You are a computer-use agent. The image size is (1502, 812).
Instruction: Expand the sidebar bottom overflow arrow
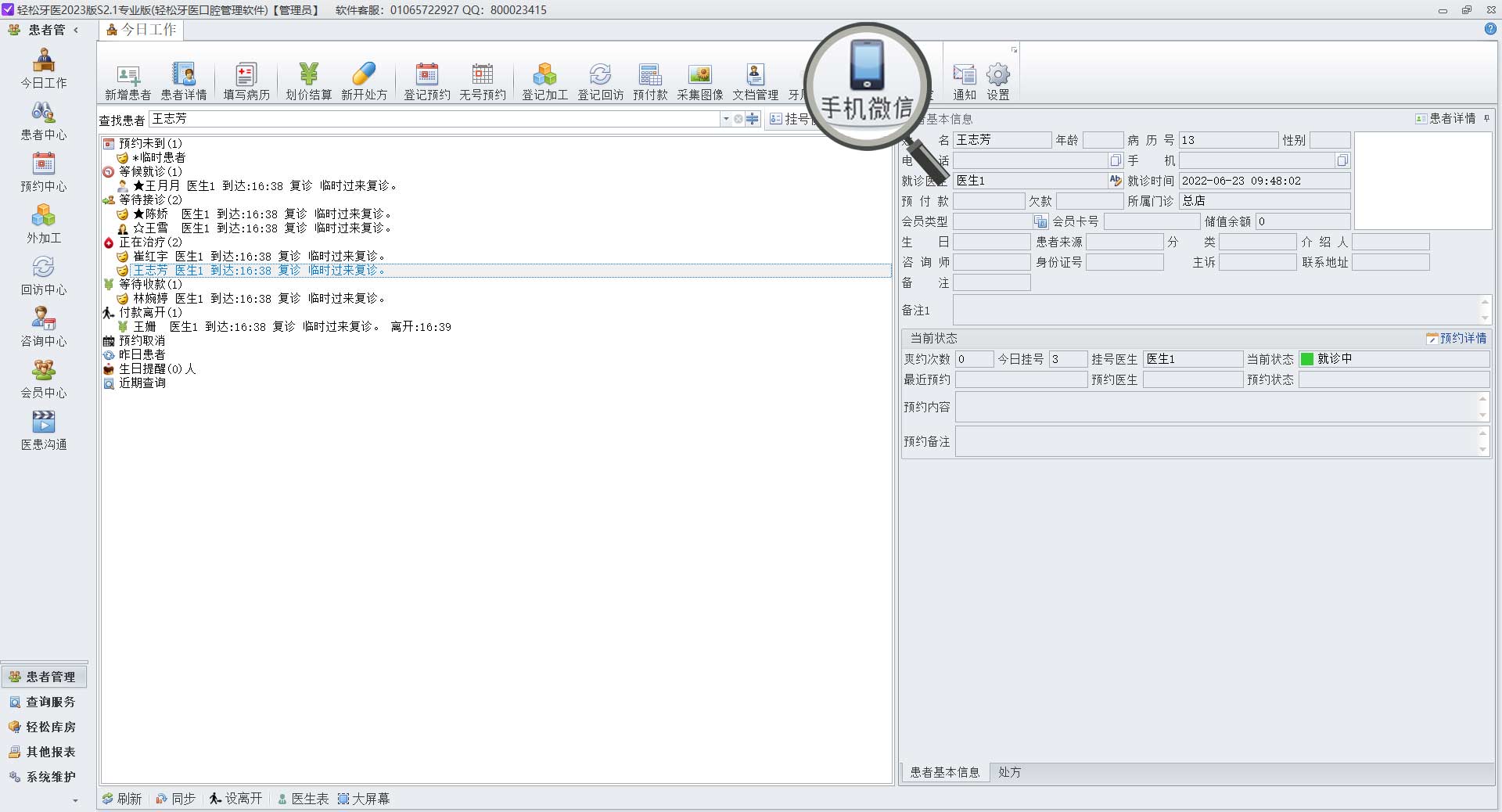(75, 800)
